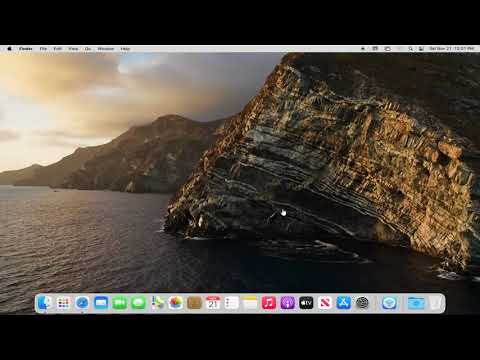Open Maps from the Dock
Viewport: 480px width, 360px height.
pos(157,303)
